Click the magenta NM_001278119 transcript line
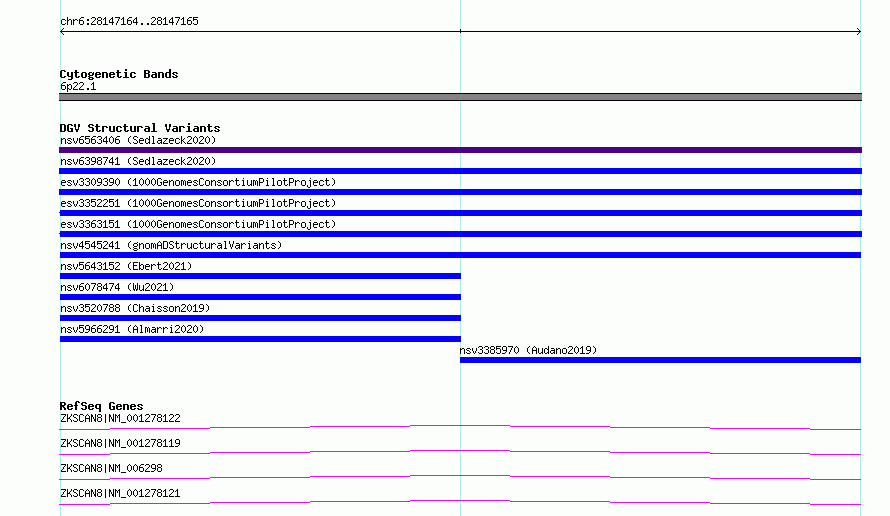890x516 pixels. pos(460,452)
